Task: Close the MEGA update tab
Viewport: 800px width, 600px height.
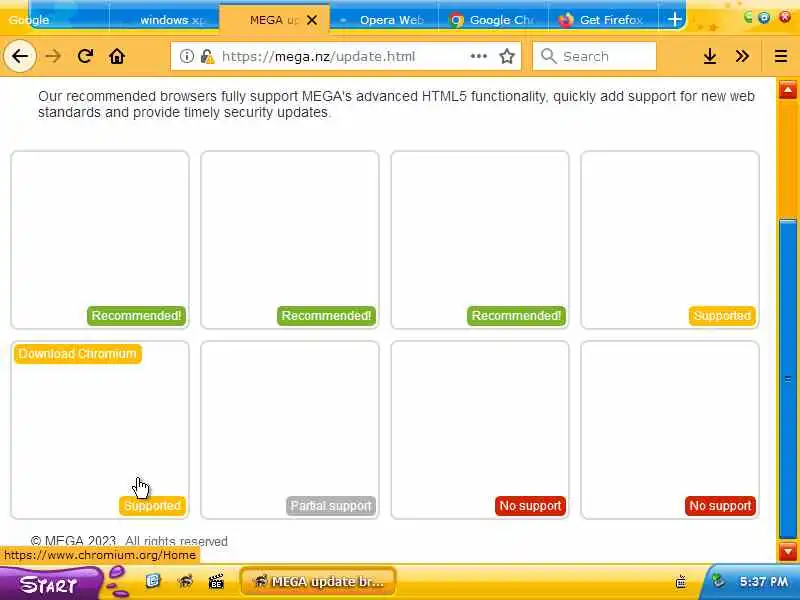Action: (312, 20)
